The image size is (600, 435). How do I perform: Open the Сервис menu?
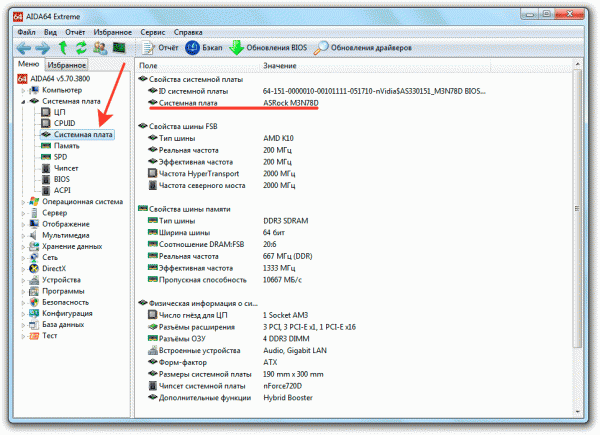point(153,32)
